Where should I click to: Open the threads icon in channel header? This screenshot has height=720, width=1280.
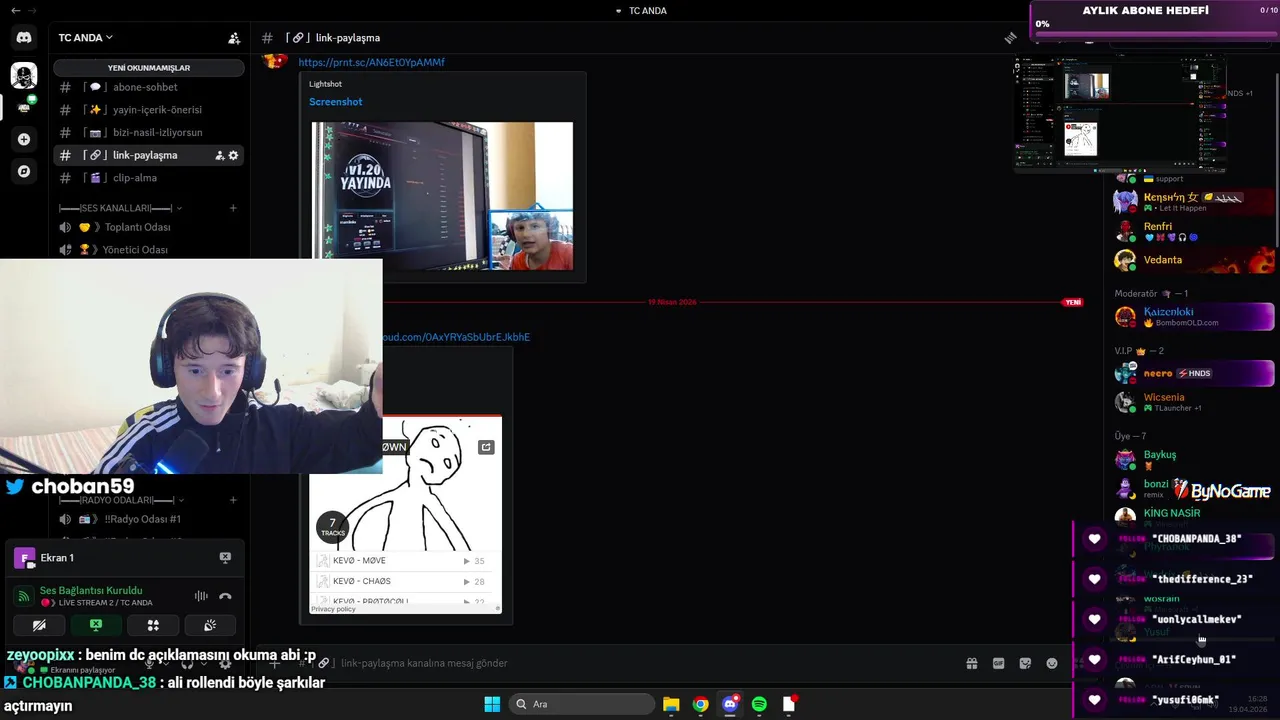coord(1011,38)
